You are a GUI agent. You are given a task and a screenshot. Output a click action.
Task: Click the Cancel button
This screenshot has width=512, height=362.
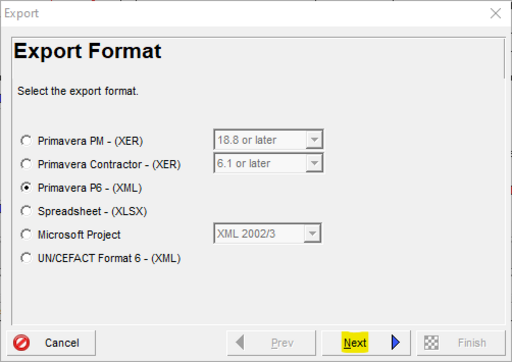click(51, 343)
